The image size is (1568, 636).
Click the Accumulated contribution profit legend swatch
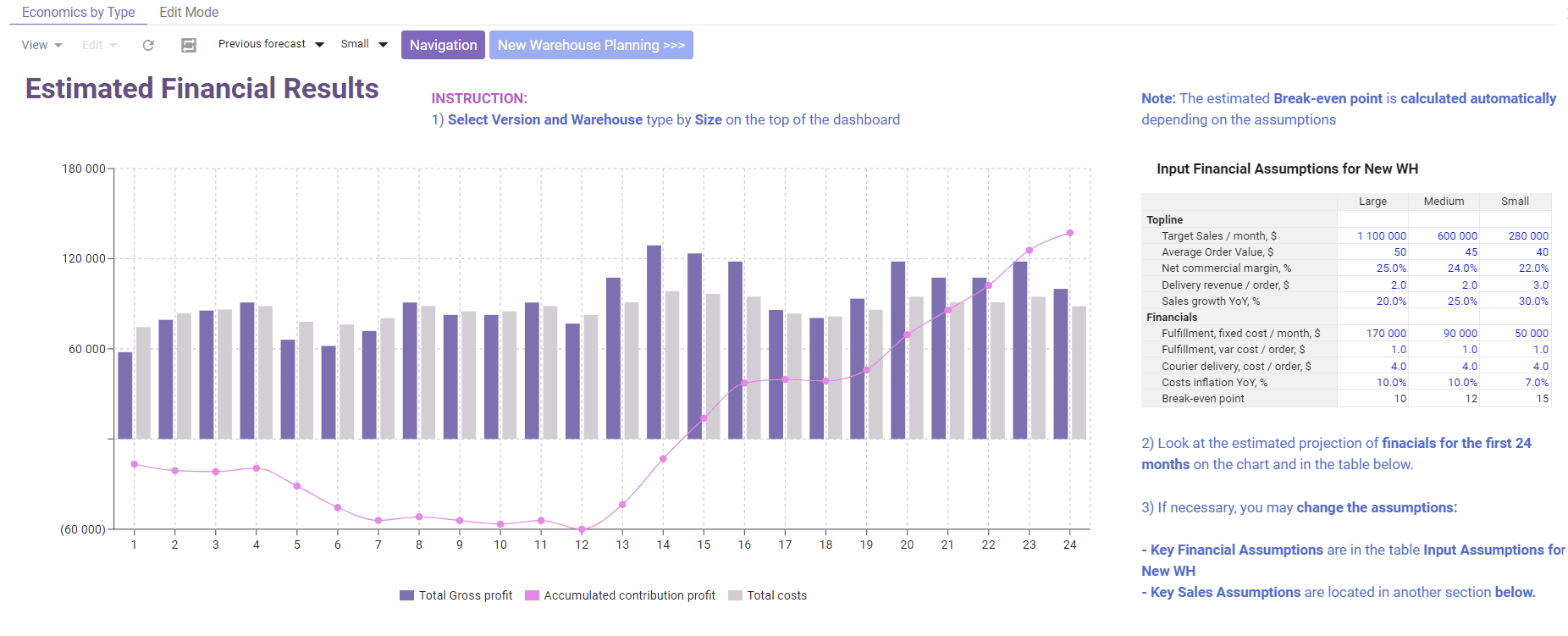click(x=532, y=595)
